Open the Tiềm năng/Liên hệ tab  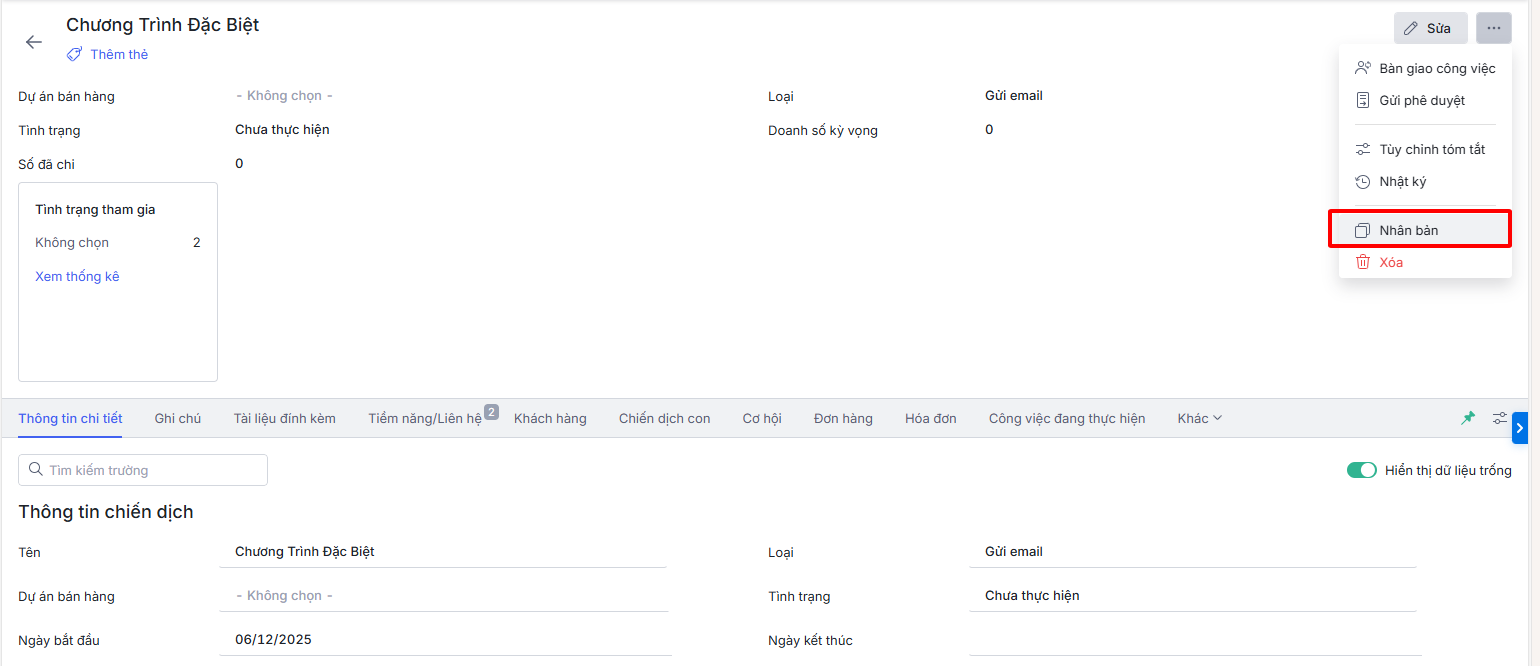tap(425, 418)
